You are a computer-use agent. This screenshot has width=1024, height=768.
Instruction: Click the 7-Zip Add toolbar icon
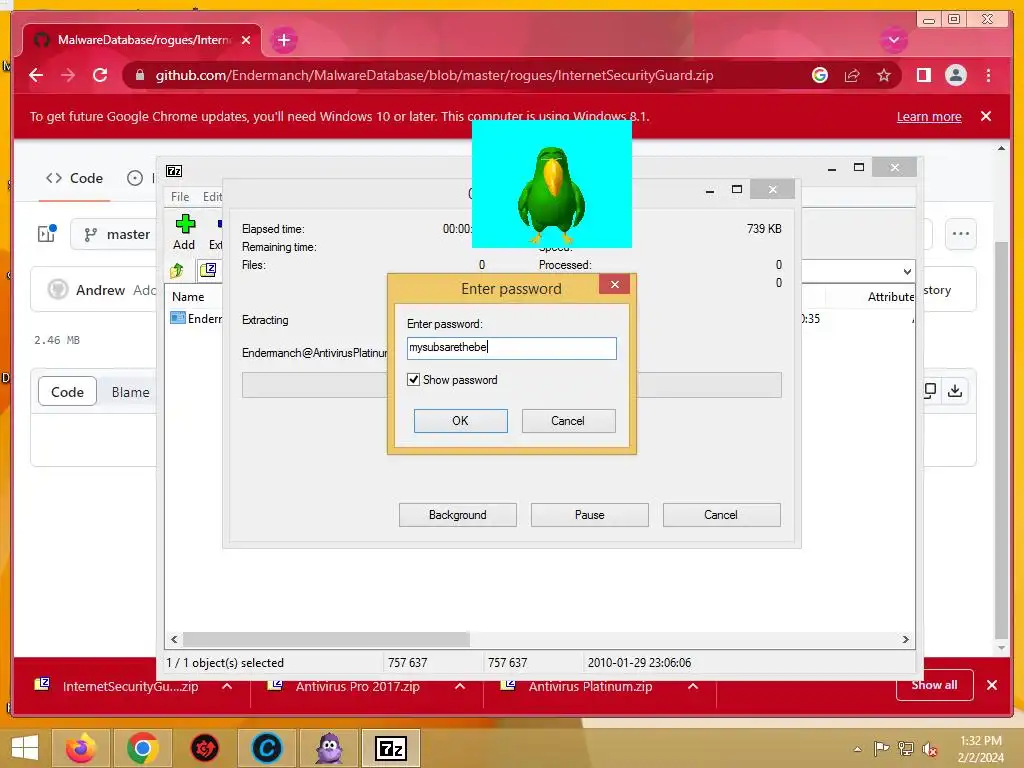pos(185,232)
